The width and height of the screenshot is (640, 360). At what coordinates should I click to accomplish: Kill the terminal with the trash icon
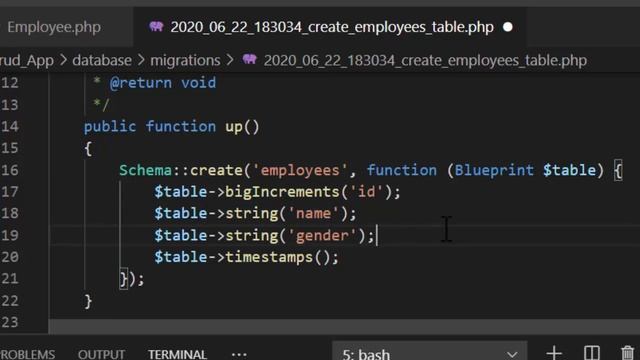click(628, 353)
